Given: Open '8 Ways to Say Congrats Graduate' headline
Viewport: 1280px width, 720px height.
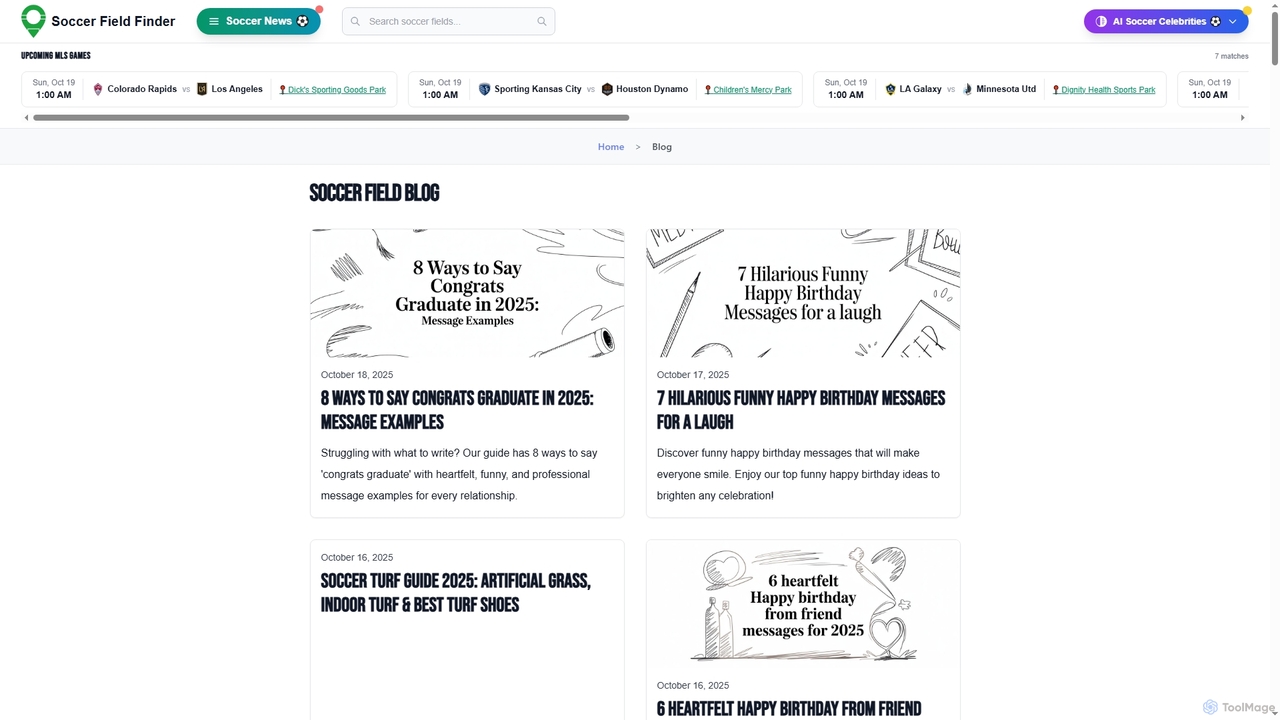Looking at the screenshot, I should (x=457, y=410).
